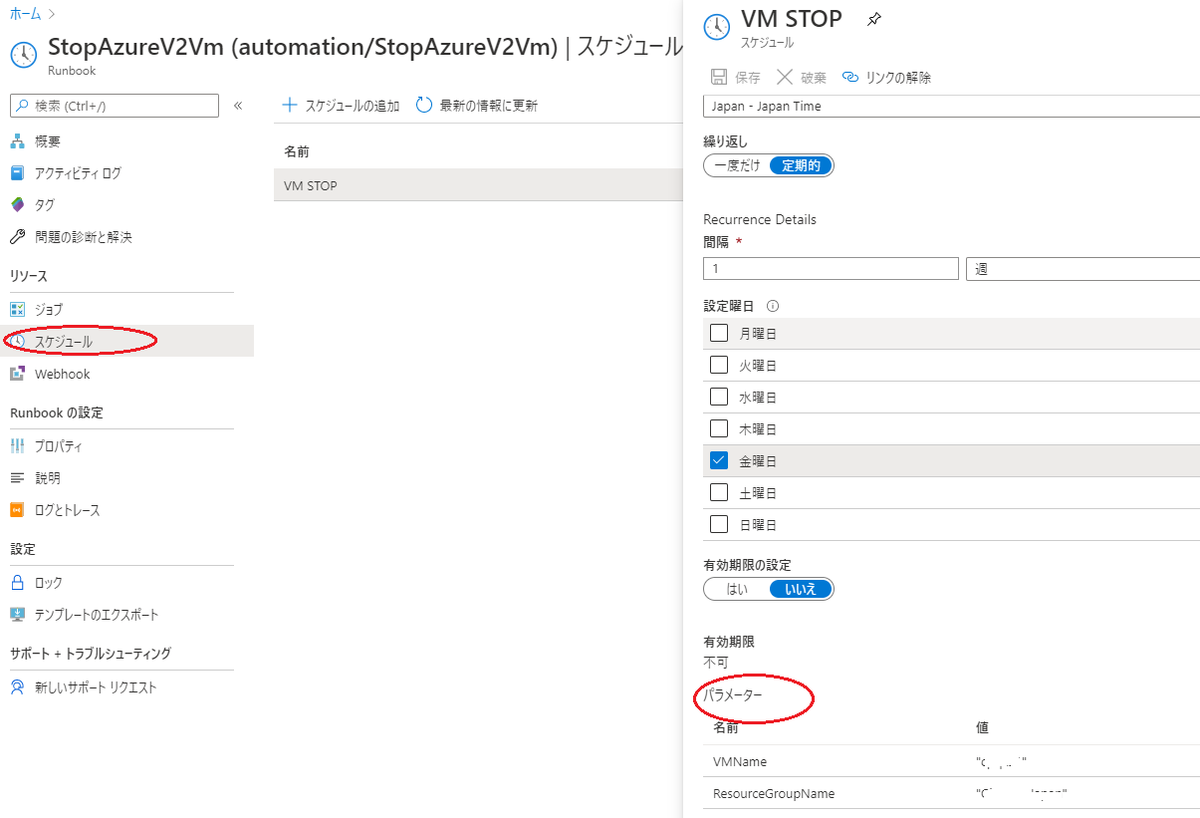Image resolution: width=1200 pixels, height=818 pixels.
Task: Sort by the 名前 column header
Action: click(296, 152)
